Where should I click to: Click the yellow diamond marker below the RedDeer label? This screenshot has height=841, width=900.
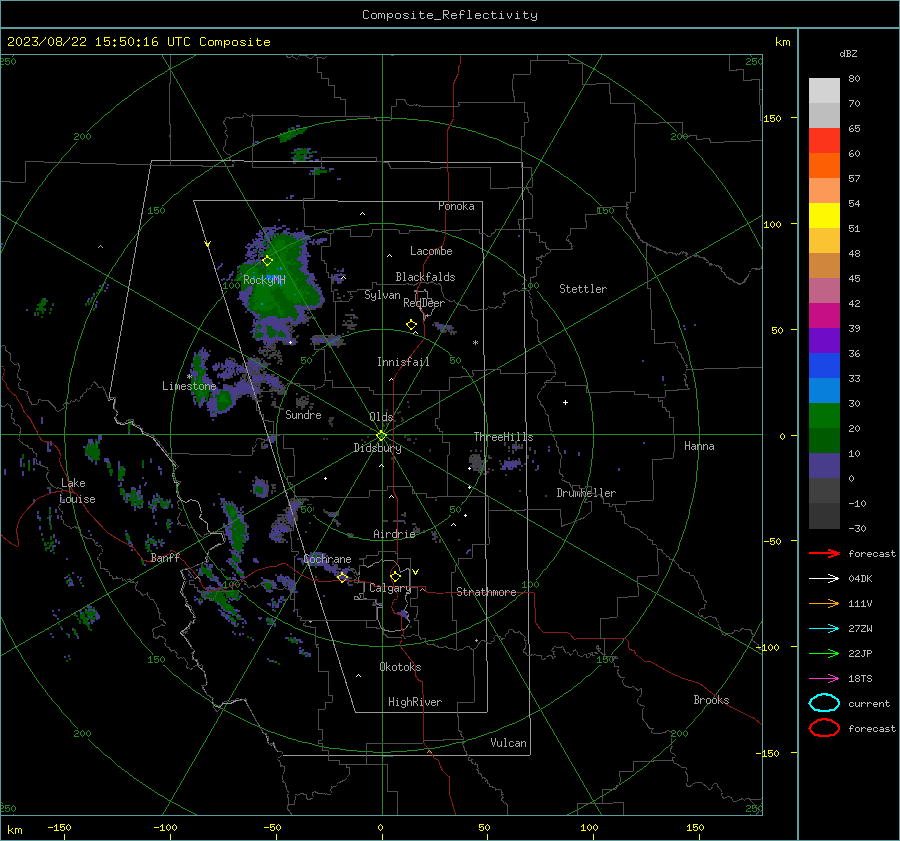pos(411,325)
